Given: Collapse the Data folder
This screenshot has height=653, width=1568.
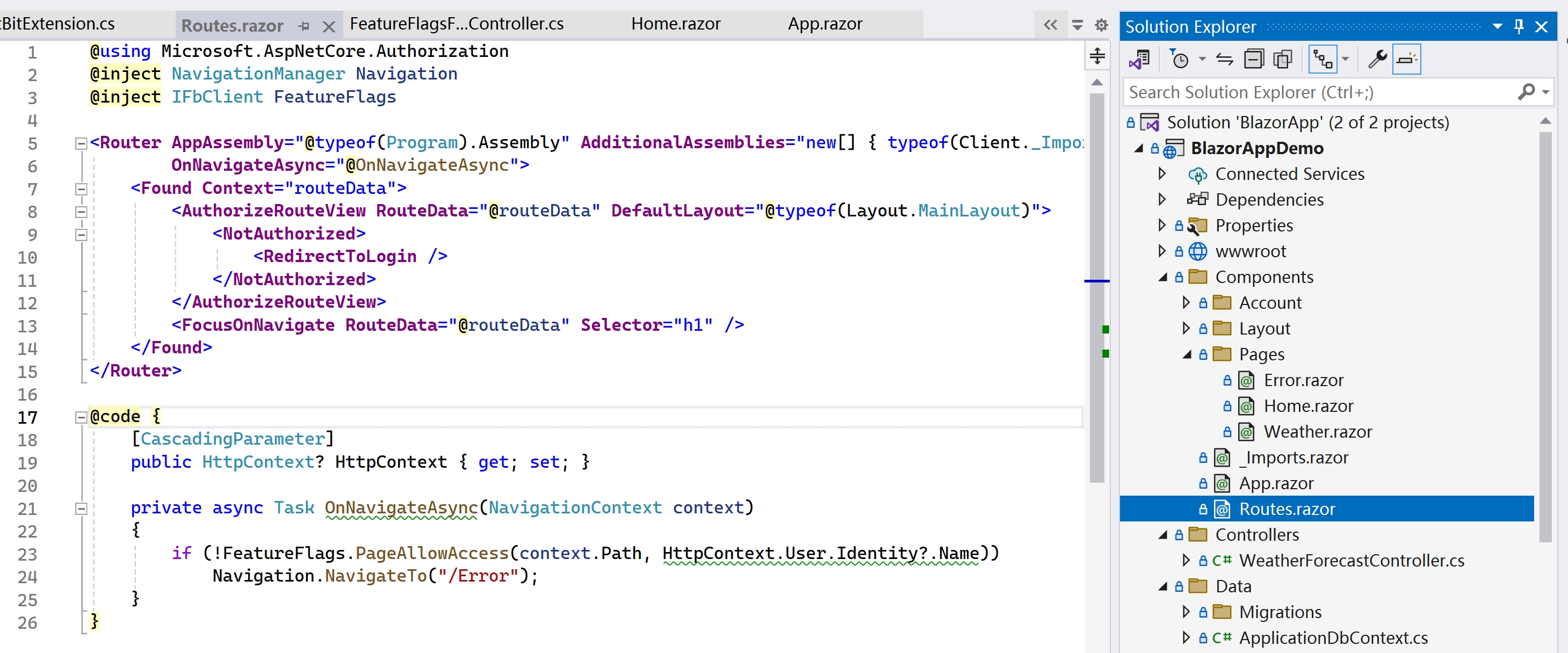Looking at the screenshot, I should pyautogui.click(x=1162, y=586).
